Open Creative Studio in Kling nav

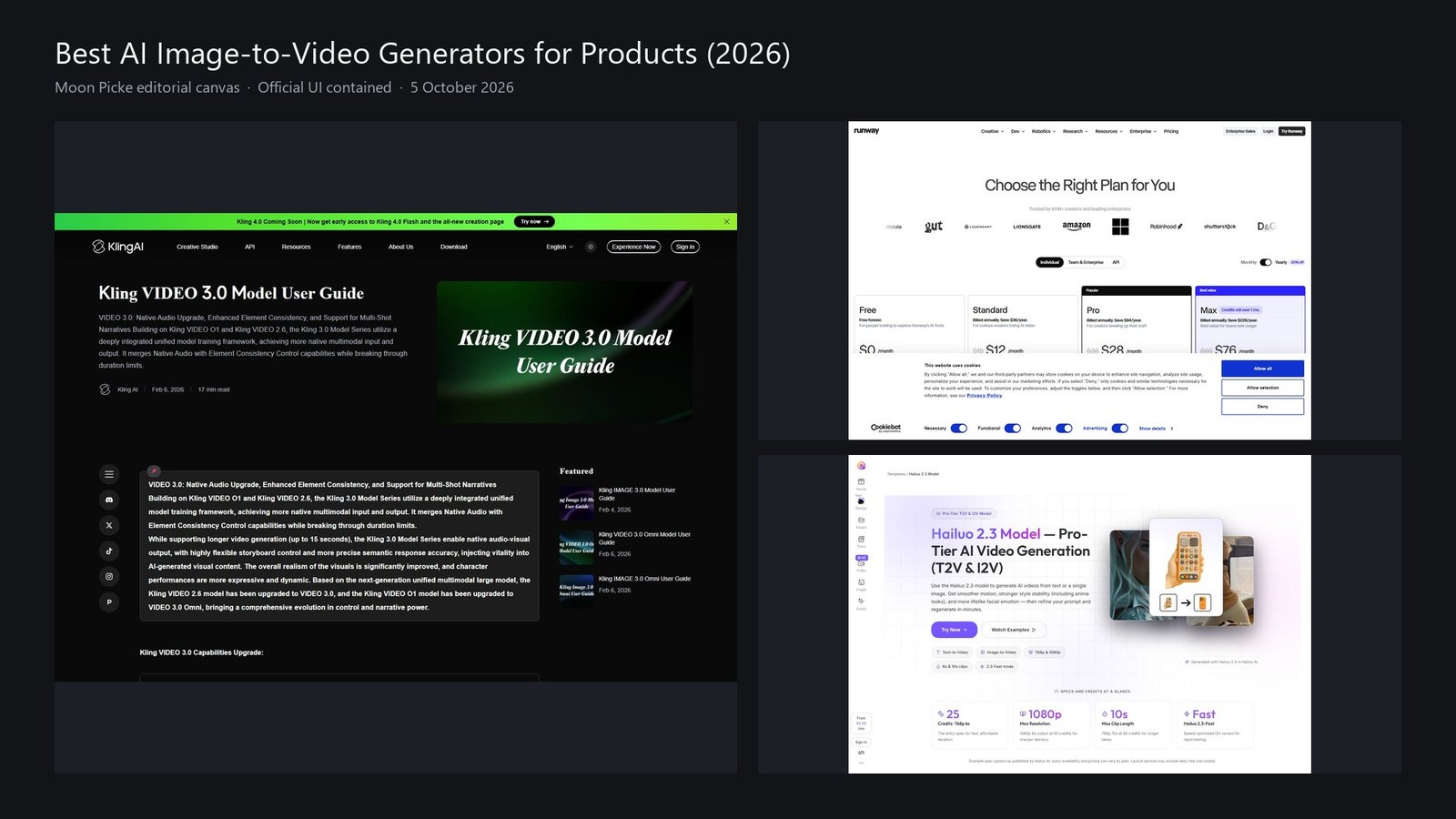197,247
